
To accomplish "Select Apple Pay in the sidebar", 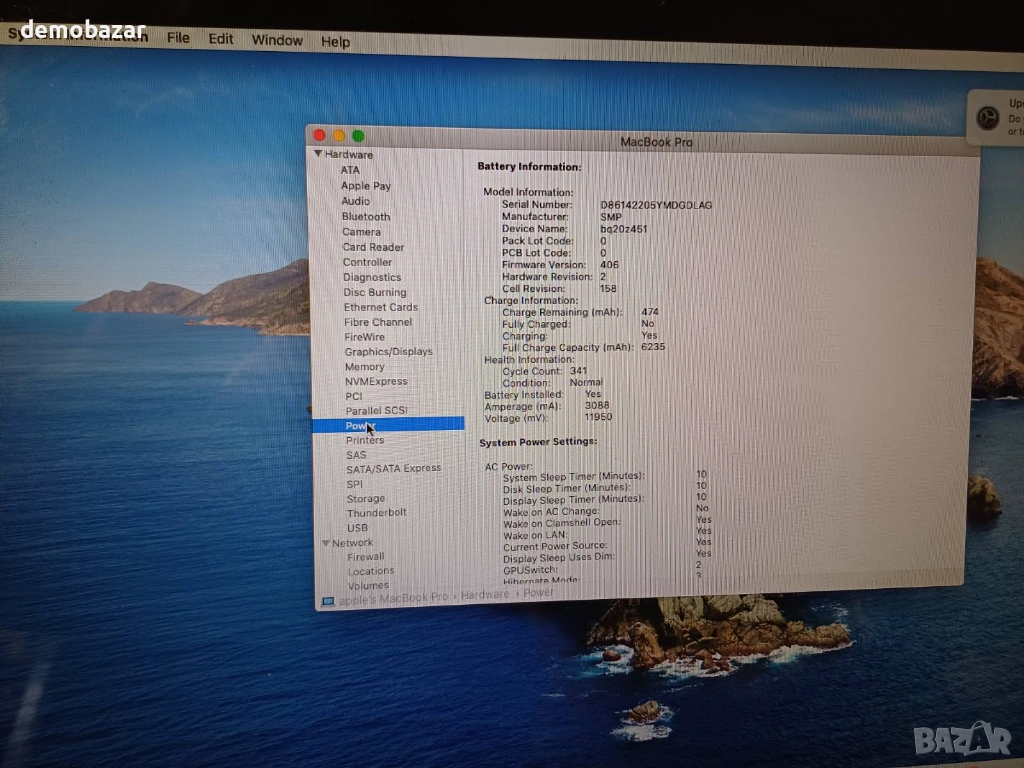I will tap(366, 186).
